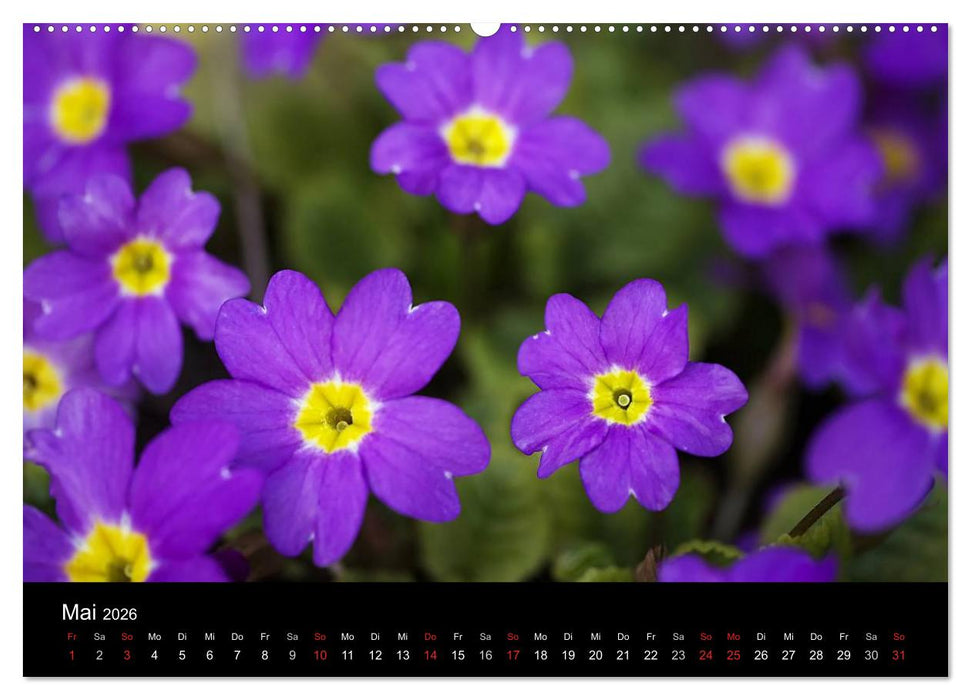Image resolution: width=971 pixels, height=700 pixels.
Task: Click the date 25 shown in red
Action: 731,655
